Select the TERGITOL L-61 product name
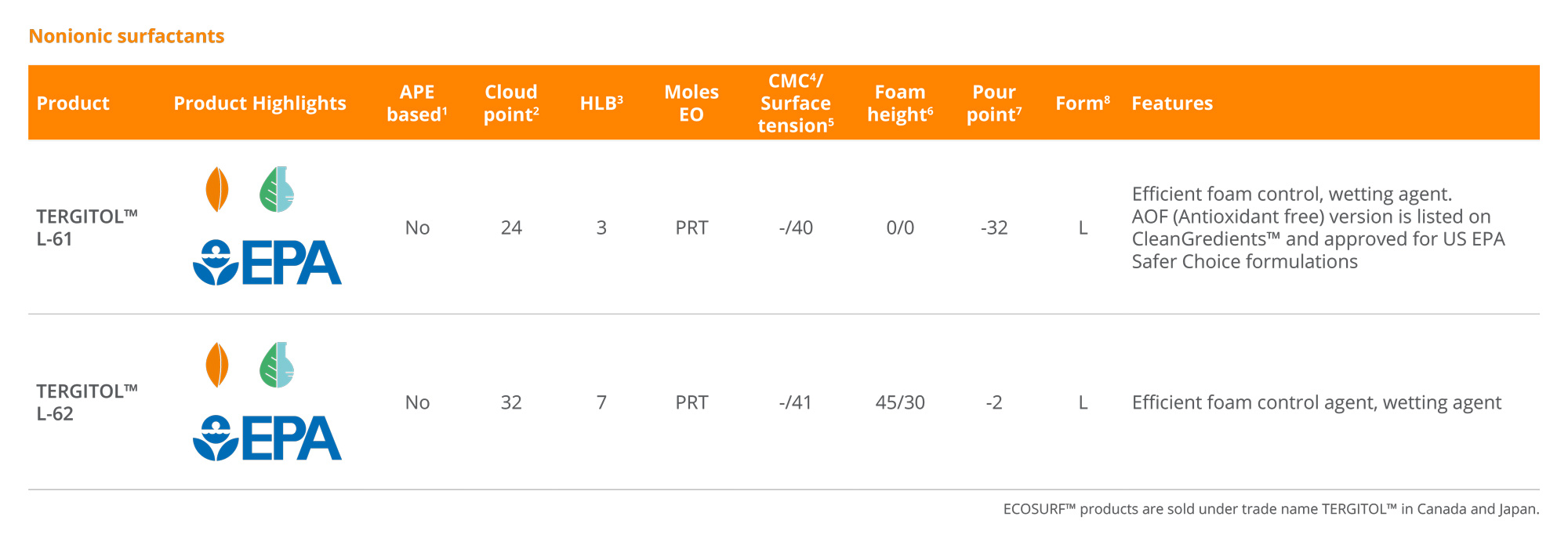Image resolution: width=1568 pixels, height=542 pixels. tap(87, 227)
